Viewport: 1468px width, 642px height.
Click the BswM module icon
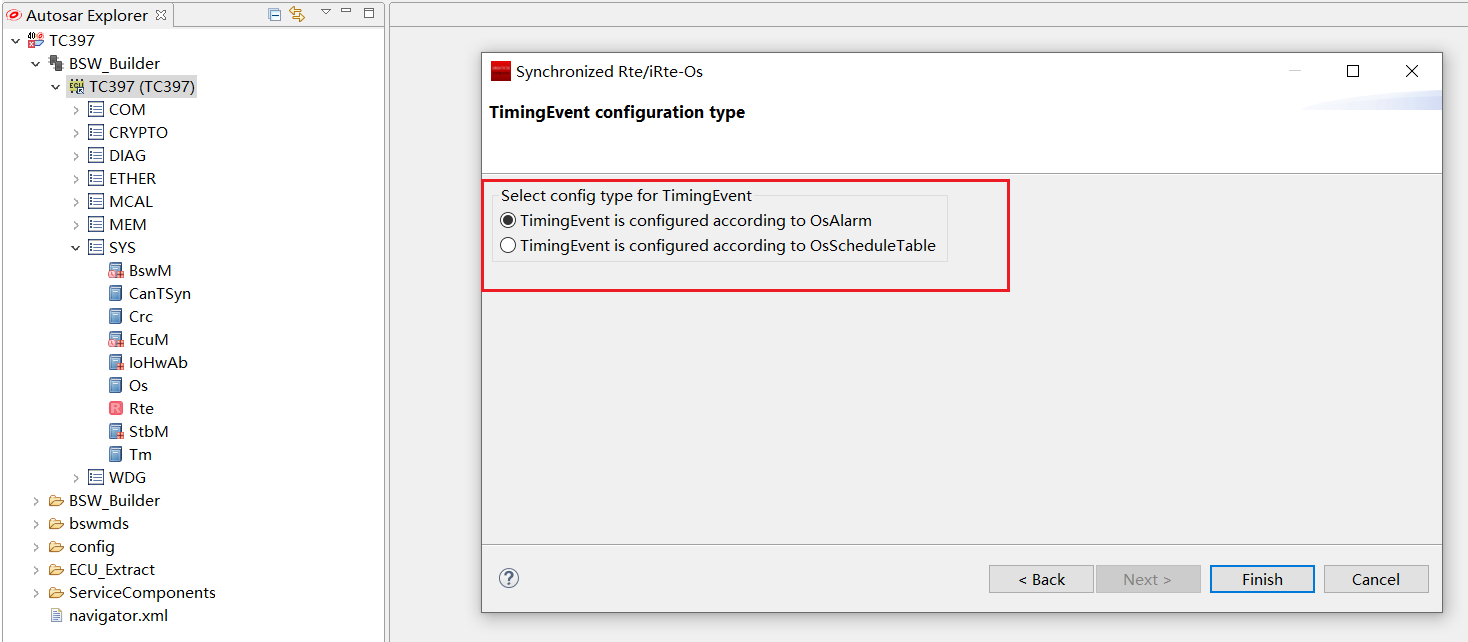point(116,270)
